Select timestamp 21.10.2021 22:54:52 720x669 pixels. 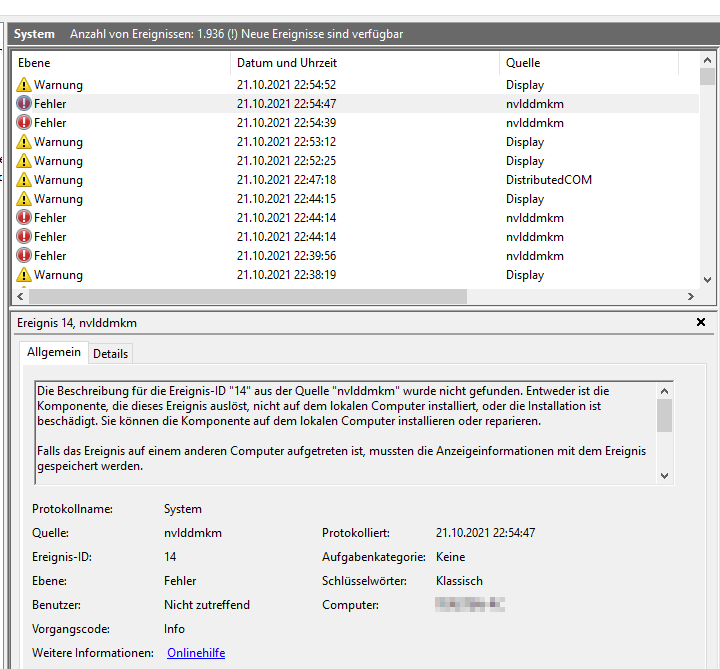(287, 85)
